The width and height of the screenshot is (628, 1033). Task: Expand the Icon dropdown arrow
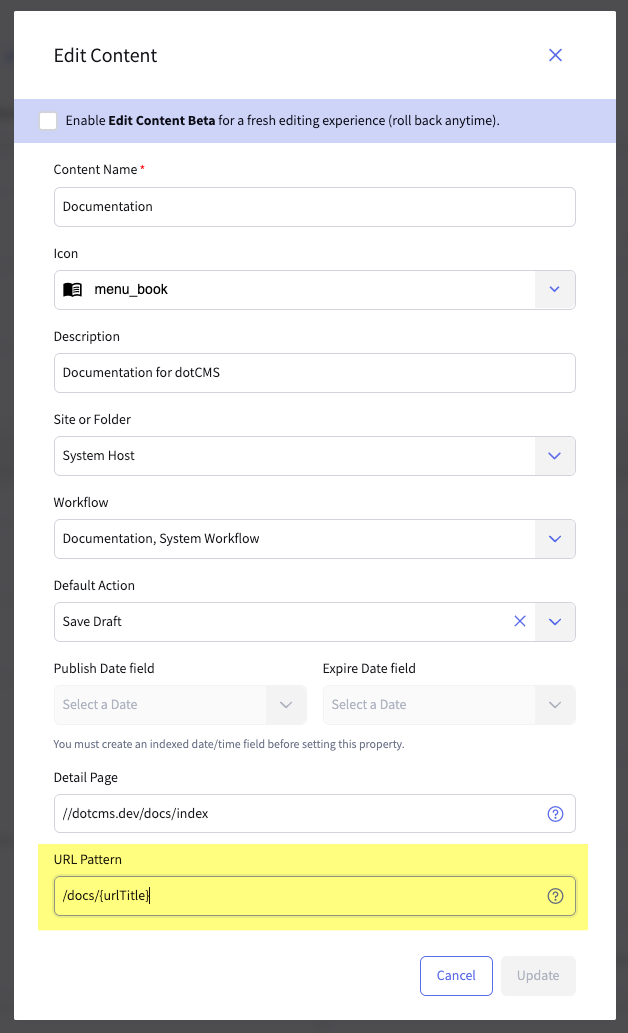pyautogui.click(x=555, y=290)
